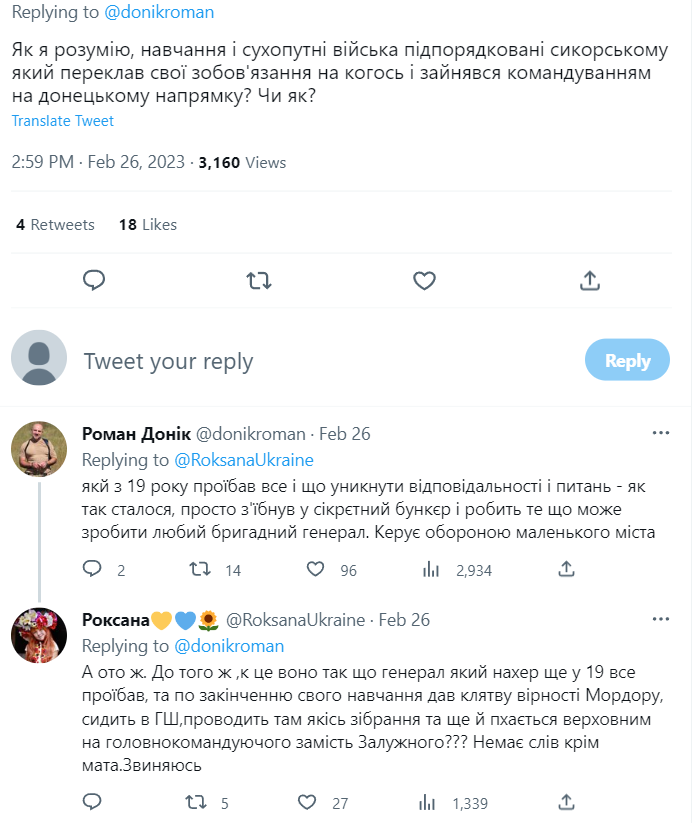Retweet the main tweet via its retweet icon
This screenshot has width=694, height=823.
coord(259,281)
